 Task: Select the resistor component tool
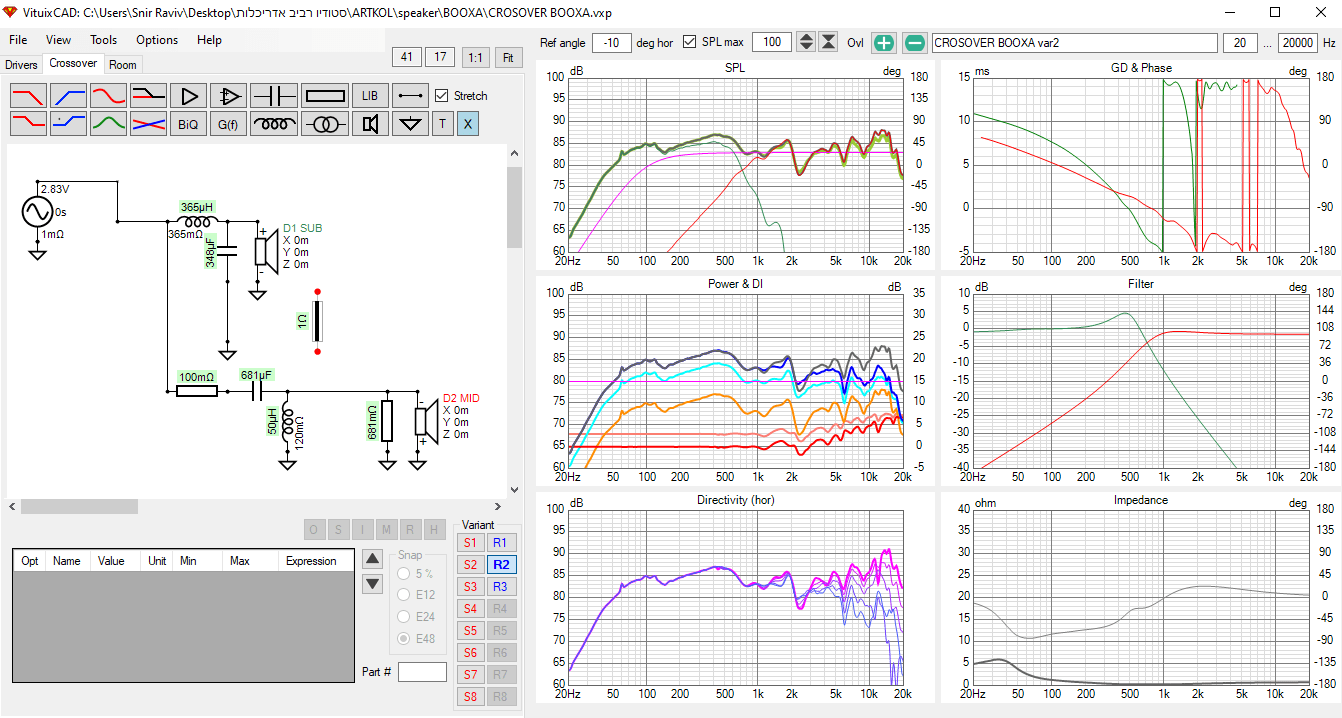[x=325, y=96]
